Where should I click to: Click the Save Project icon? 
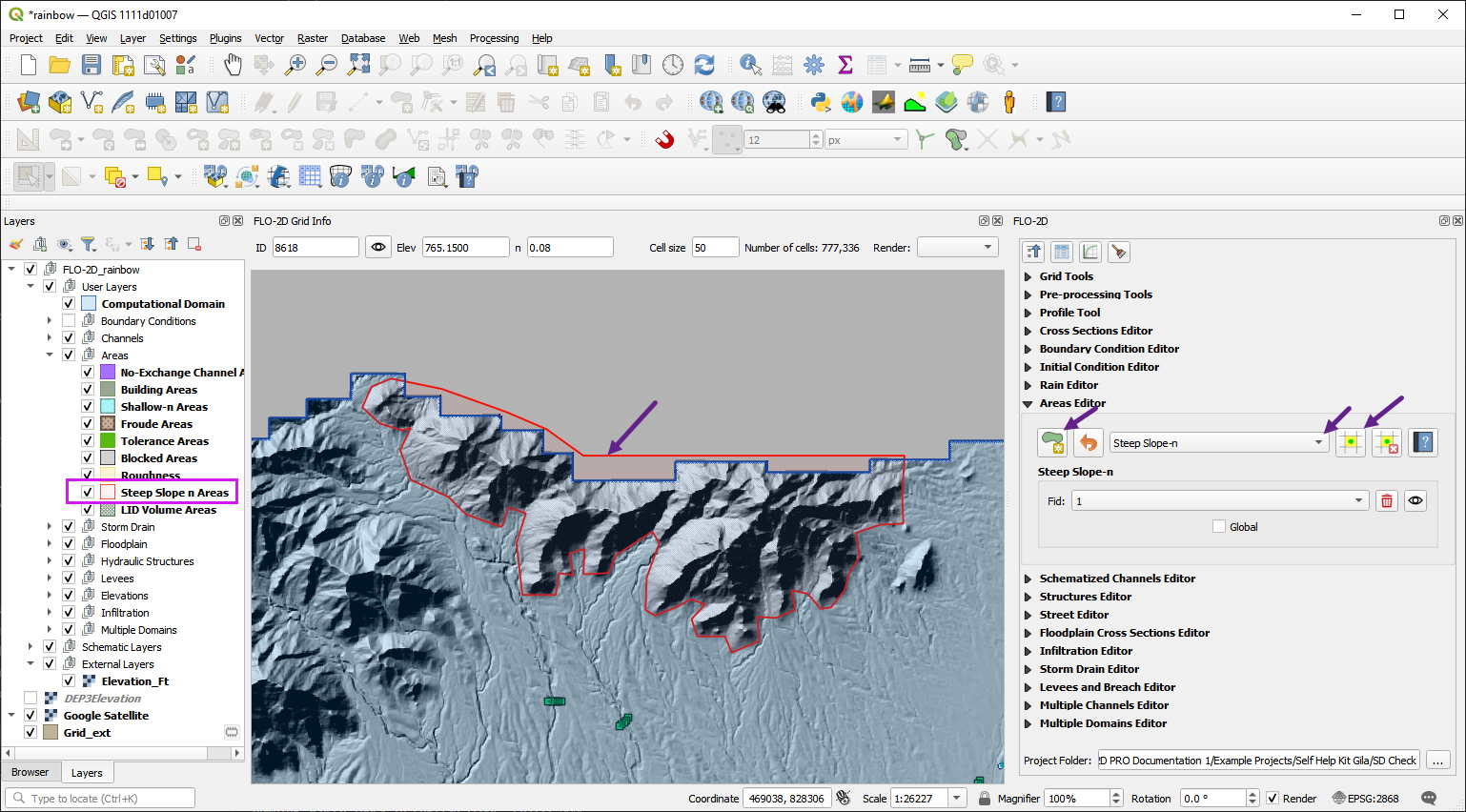pyautogui.click(x=92, y=65)
